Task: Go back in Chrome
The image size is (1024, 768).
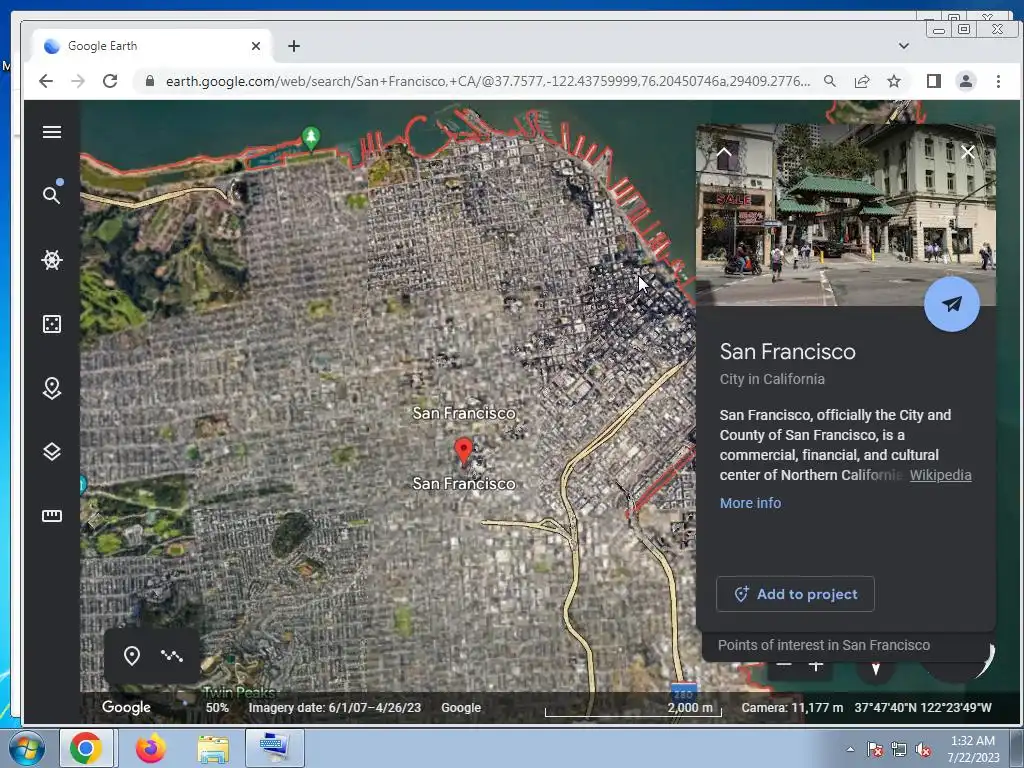Action: click(46, 81)
